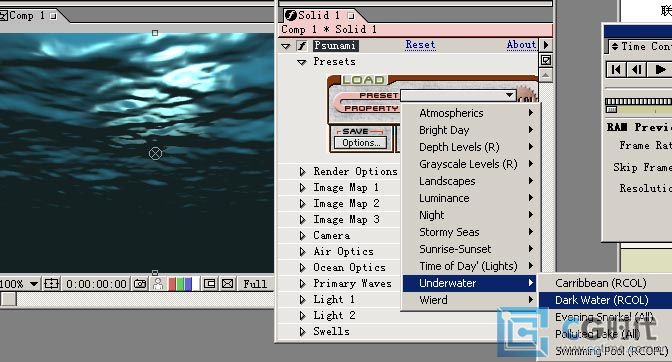The width and height of the screenshot is (672, 362).
Task: Open the Preset dropdown combo box
Action: tap(458, 95)
